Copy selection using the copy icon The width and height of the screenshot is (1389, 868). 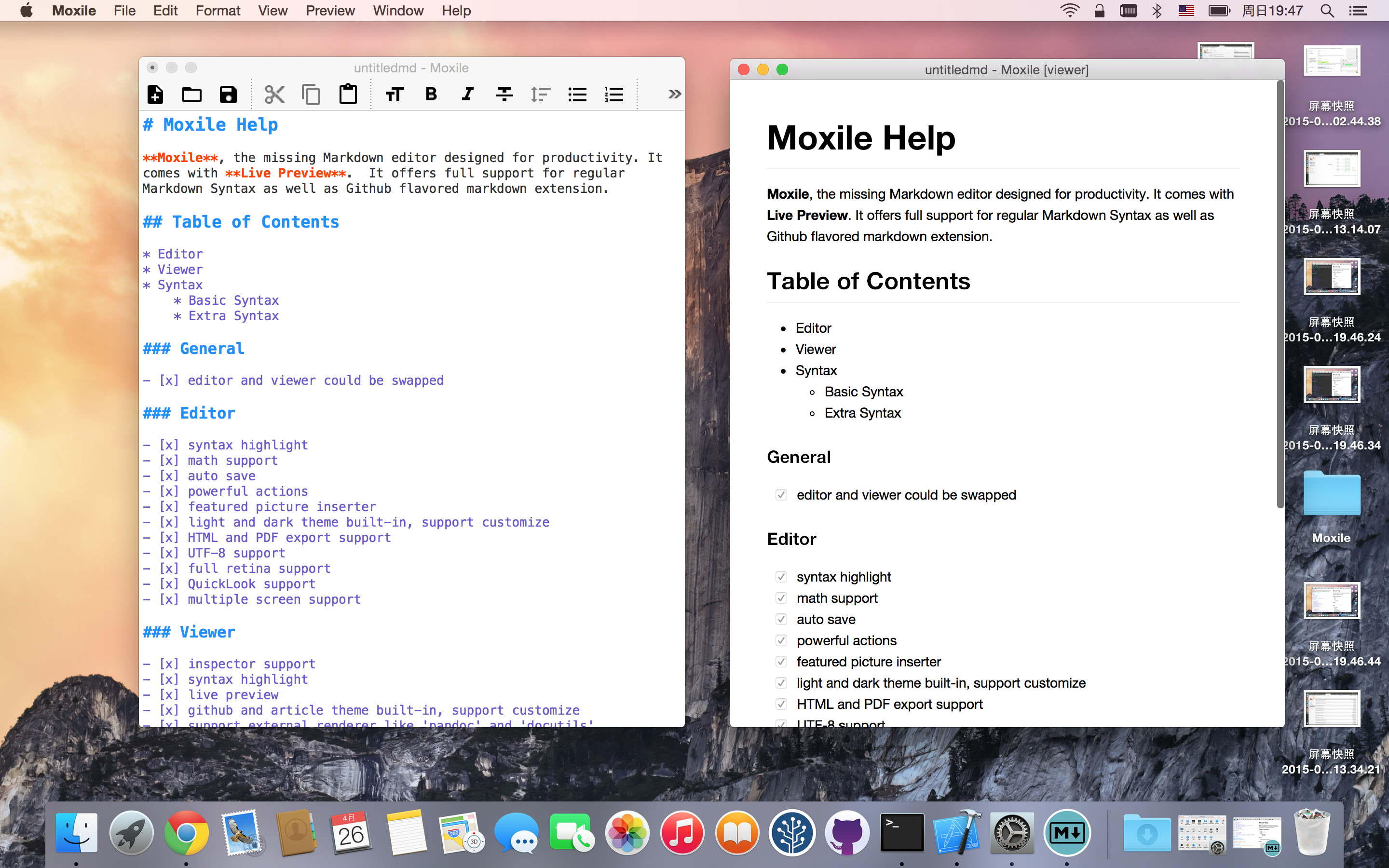coord(311,94)
